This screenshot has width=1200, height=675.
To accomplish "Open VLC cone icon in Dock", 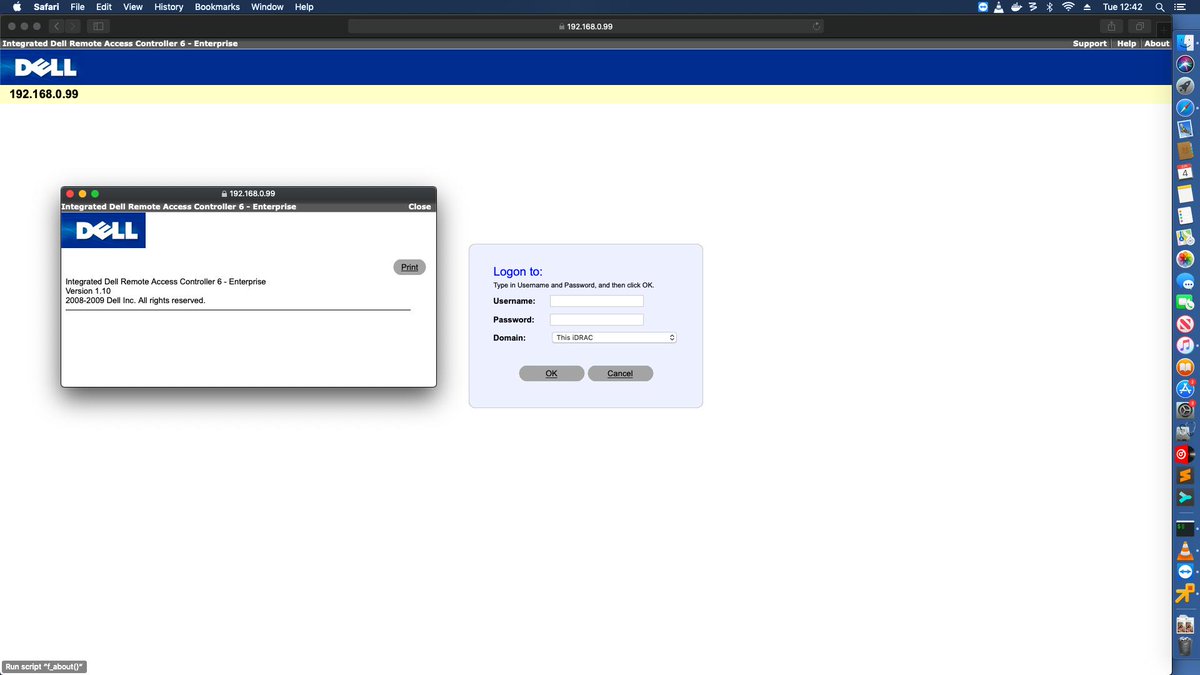I will [1185, 549].
